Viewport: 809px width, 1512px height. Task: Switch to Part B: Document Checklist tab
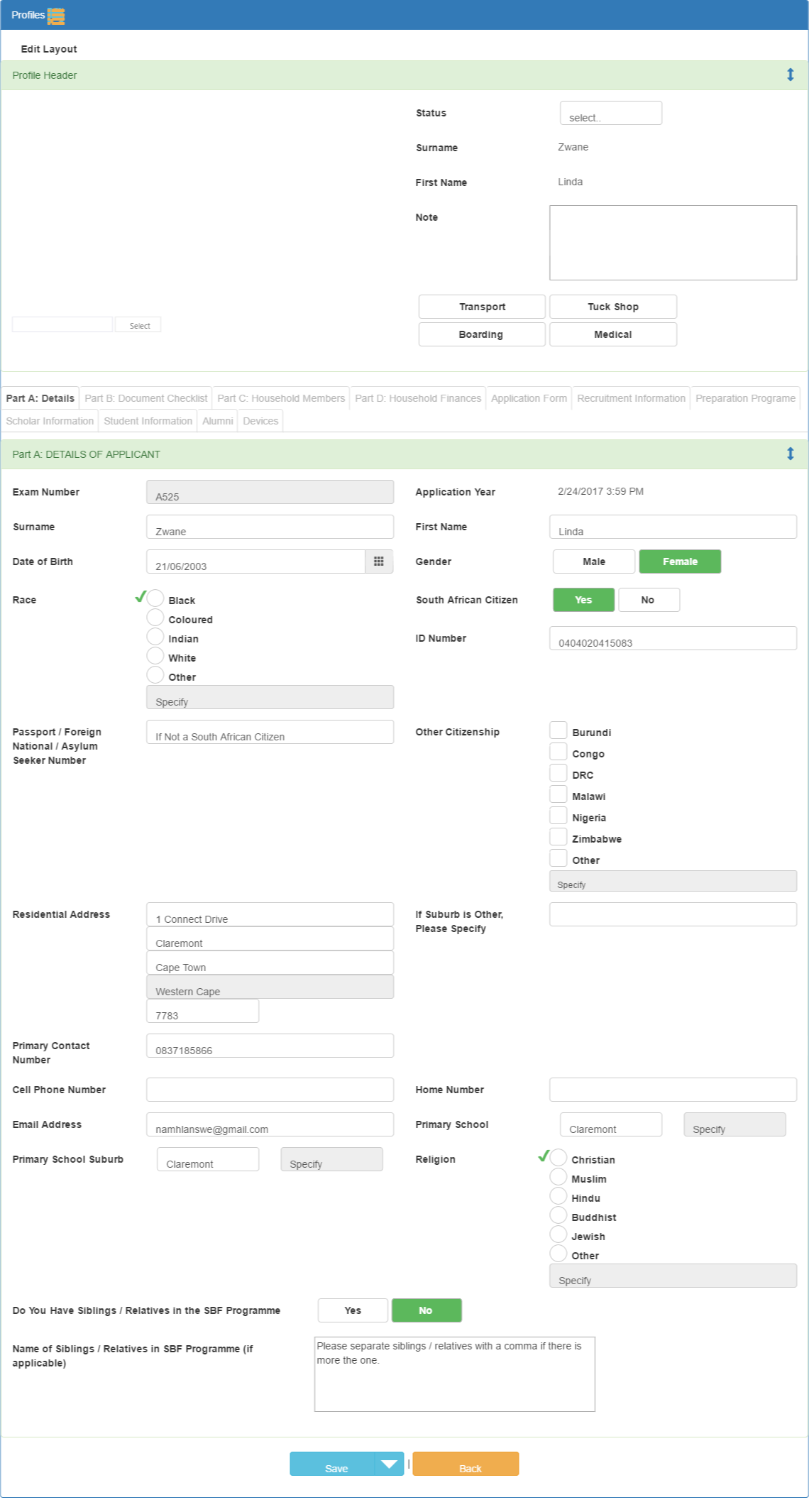point(146,398)
